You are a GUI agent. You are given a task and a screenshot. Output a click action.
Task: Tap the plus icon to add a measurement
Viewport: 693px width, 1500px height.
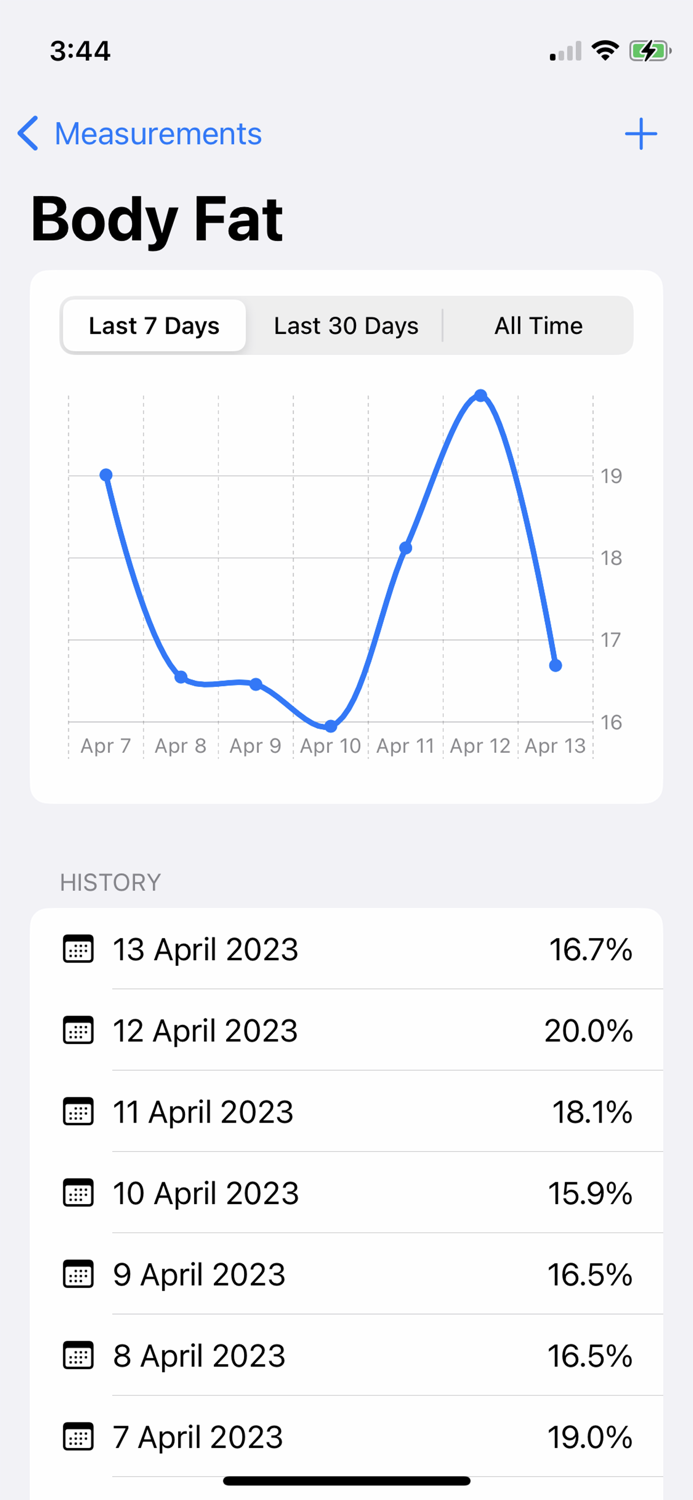[x=641, y=134]
